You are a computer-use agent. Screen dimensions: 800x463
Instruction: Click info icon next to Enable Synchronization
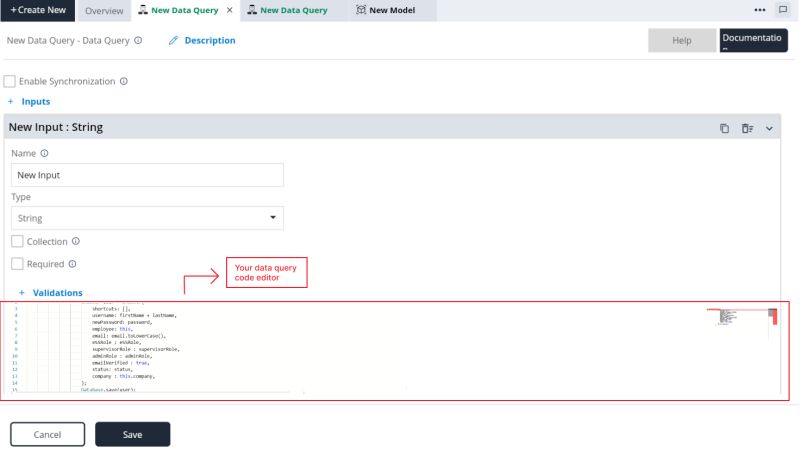click(123, 81)
